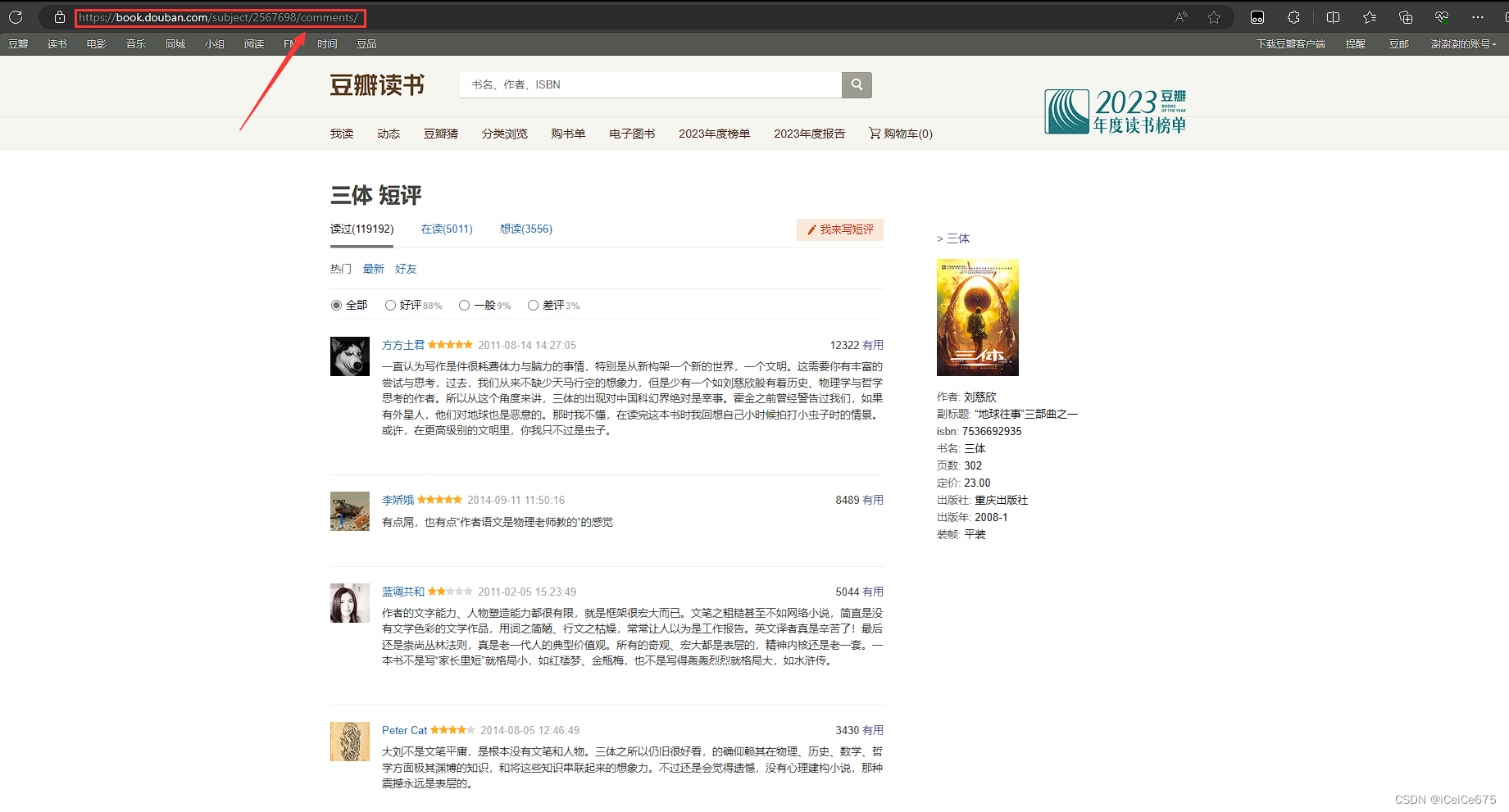This screenshot has width=1509, height=812.
Task: Open 李娇娥 user profile link
Action: [398, 501]
